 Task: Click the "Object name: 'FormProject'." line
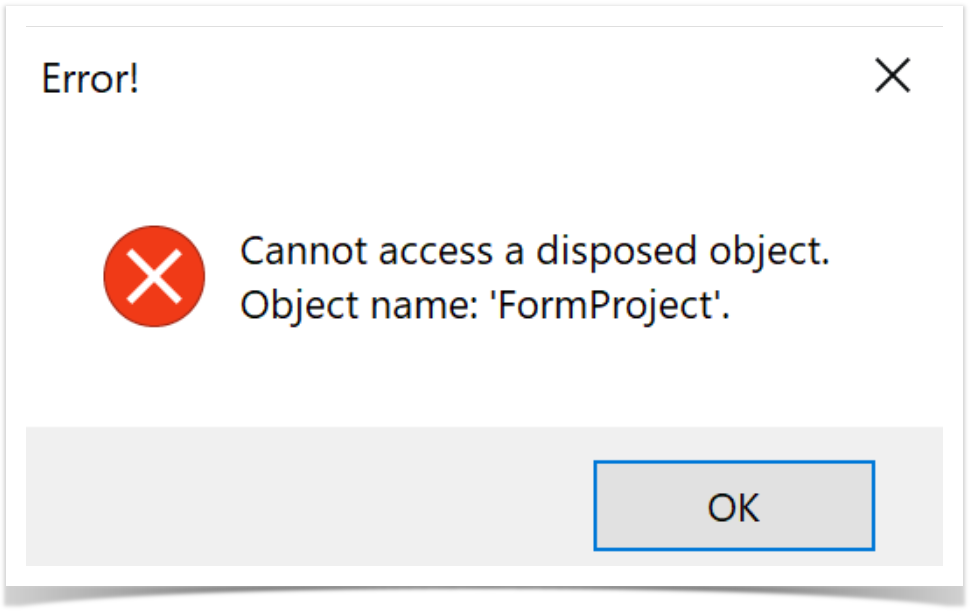[485, 304]
